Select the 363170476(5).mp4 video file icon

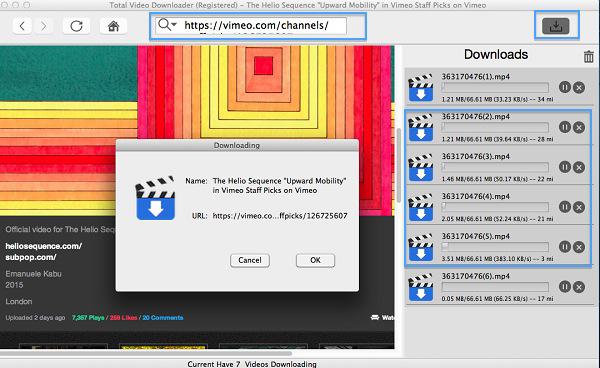tap(421, 248)
